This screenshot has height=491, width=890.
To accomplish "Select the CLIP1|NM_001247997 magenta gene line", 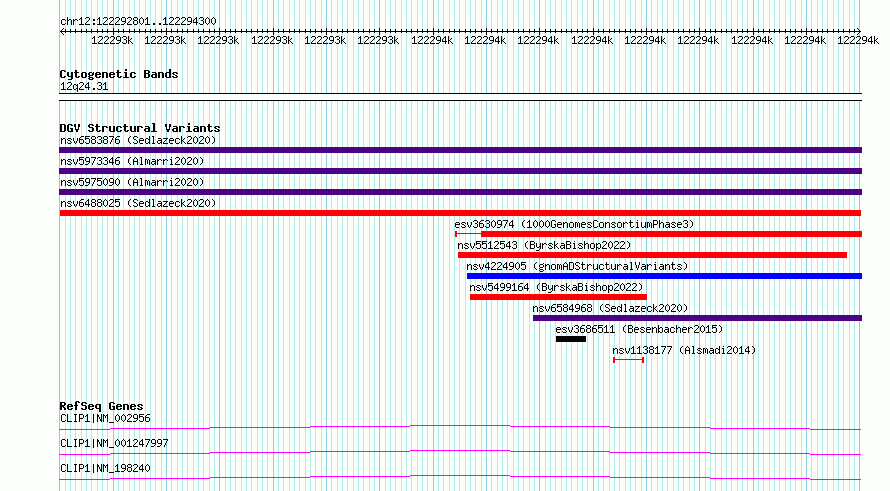I will (460, 452).
